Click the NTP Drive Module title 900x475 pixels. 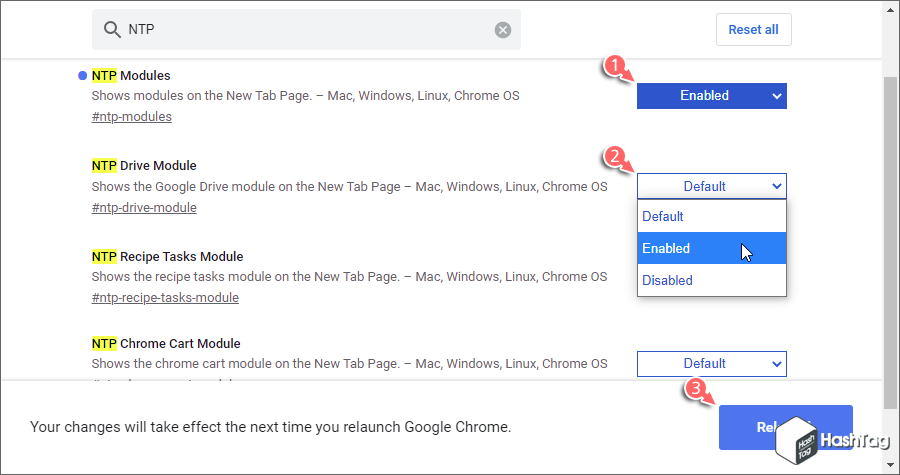click(144, 166)
